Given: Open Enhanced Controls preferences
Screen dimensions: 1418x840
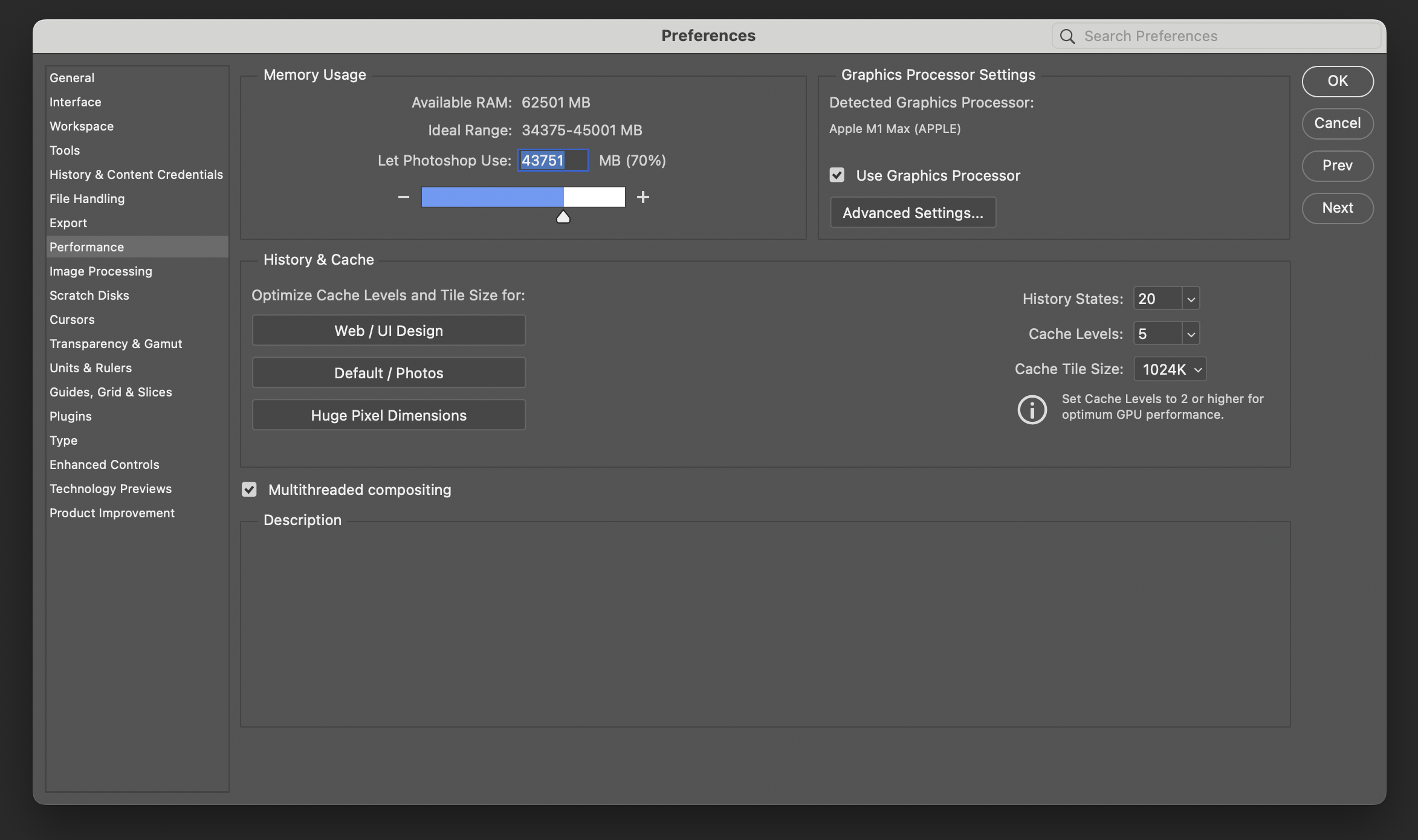Looking at the screenshot, I should click(137, 465).
